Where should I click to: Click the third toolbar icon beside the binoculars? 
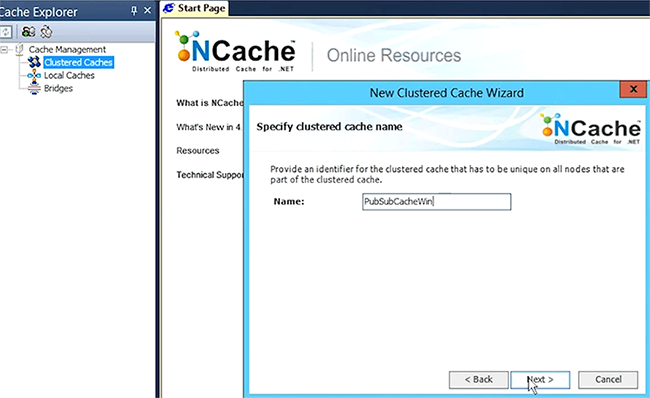[x=46, y=32]
